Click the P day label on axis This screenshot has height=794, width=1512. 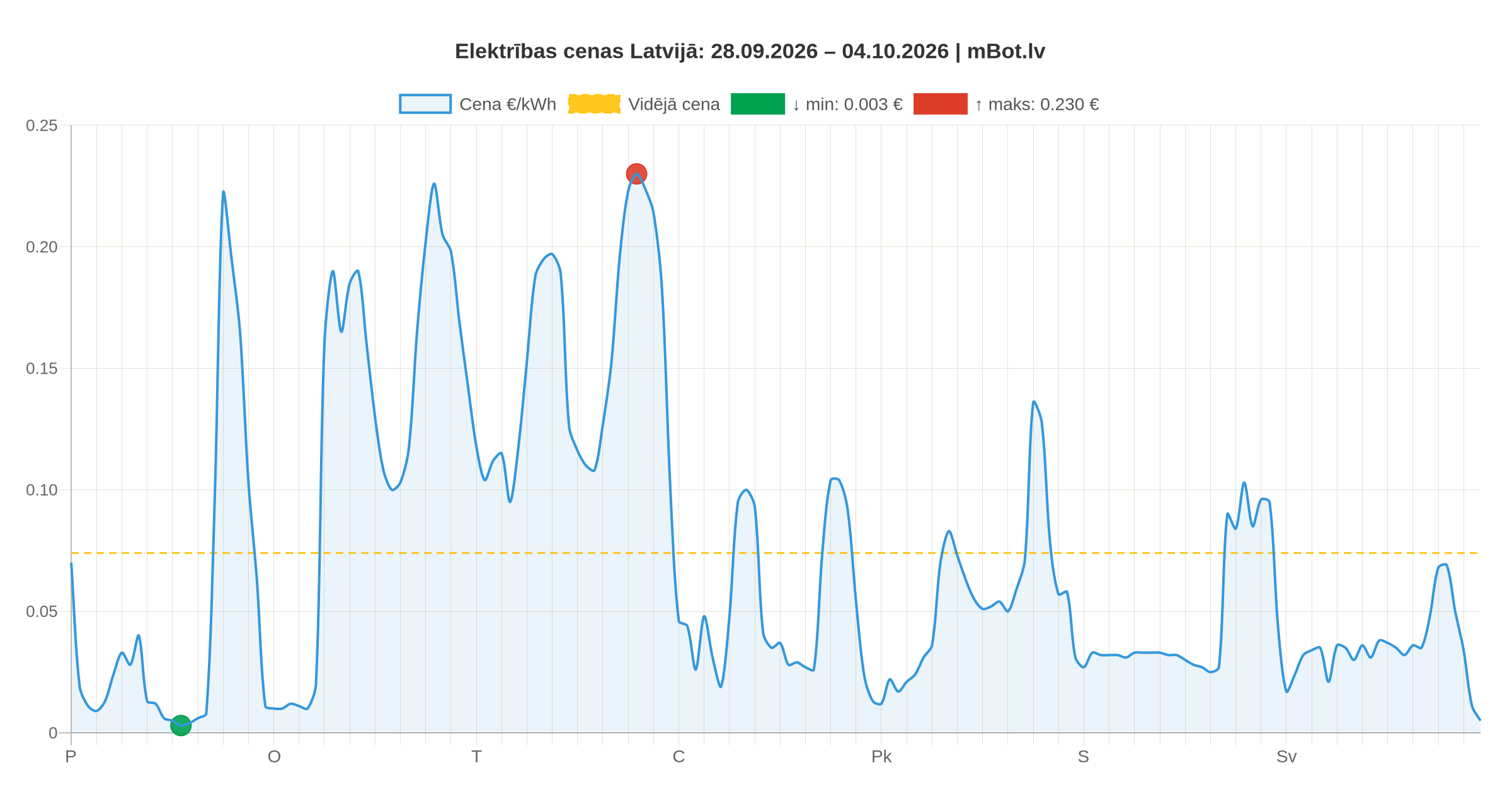click(71, 757)
